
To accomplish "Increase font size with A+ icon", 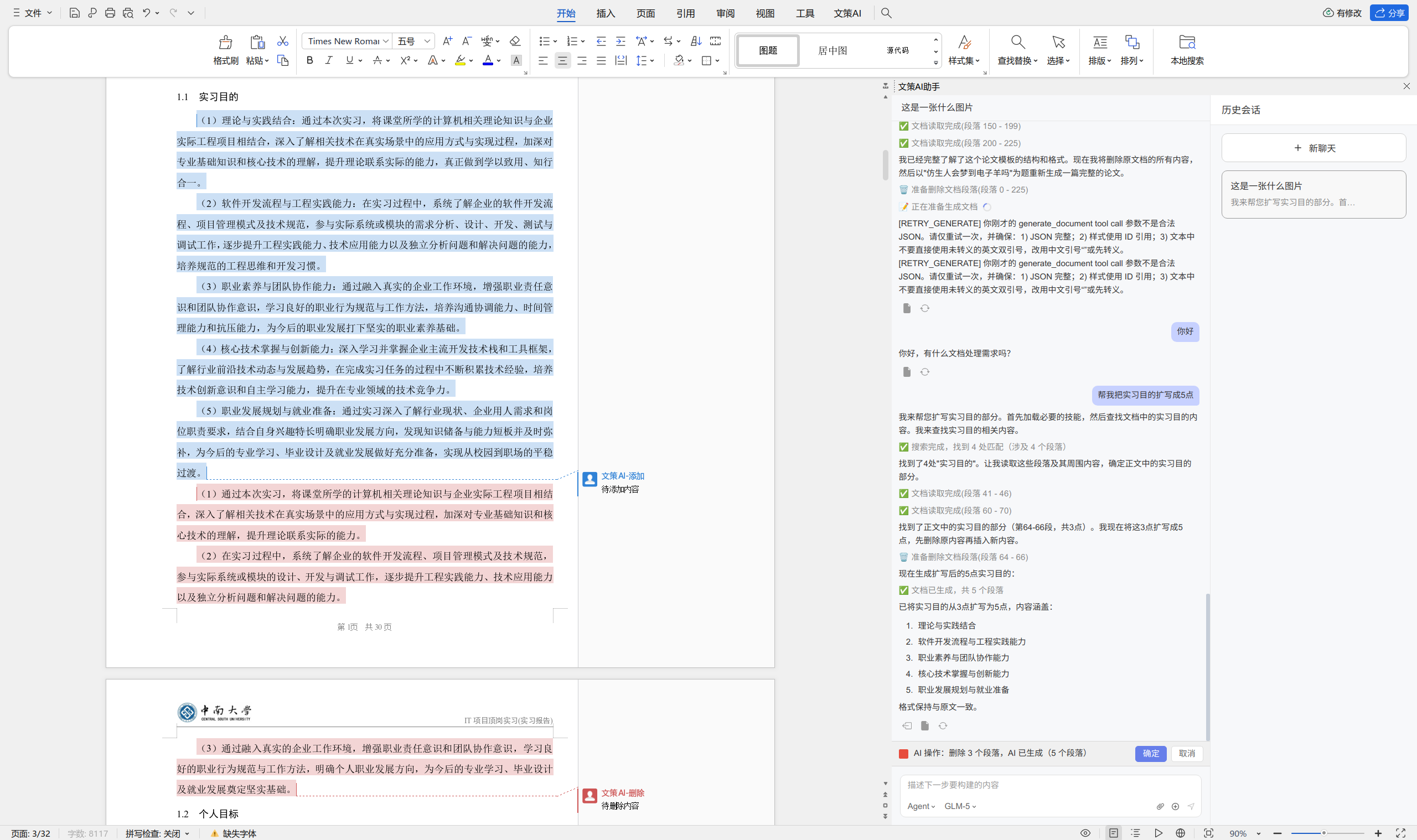I will coord(447,42).
